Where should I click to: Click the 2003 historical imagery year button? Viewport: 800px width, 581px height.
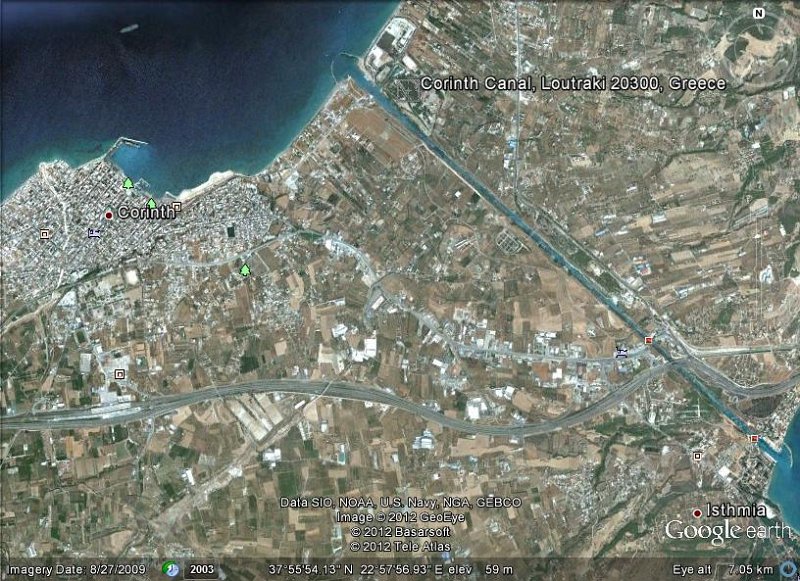click(201, 569)
